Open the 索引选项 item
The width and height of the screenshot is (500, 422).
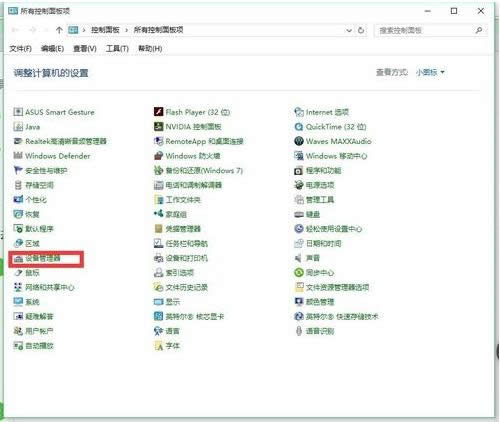174,273
